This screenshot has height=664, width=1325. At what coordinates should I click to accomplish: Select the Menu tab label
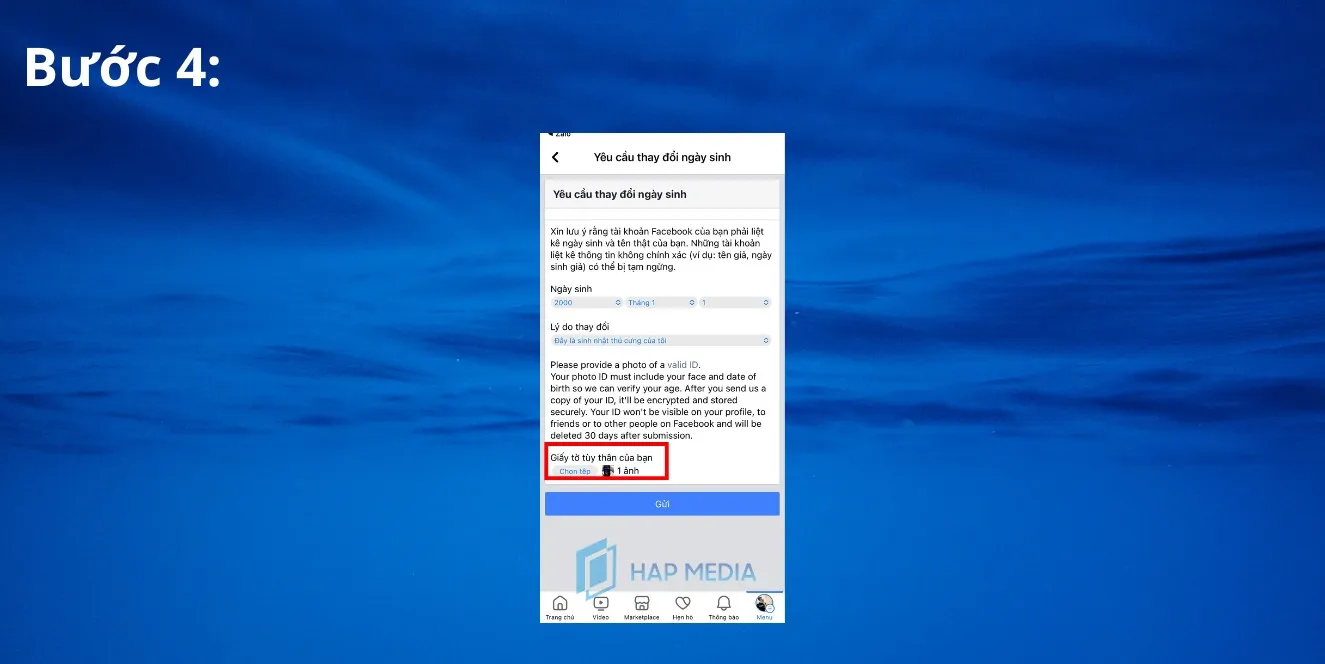click(x=764, y=617)
